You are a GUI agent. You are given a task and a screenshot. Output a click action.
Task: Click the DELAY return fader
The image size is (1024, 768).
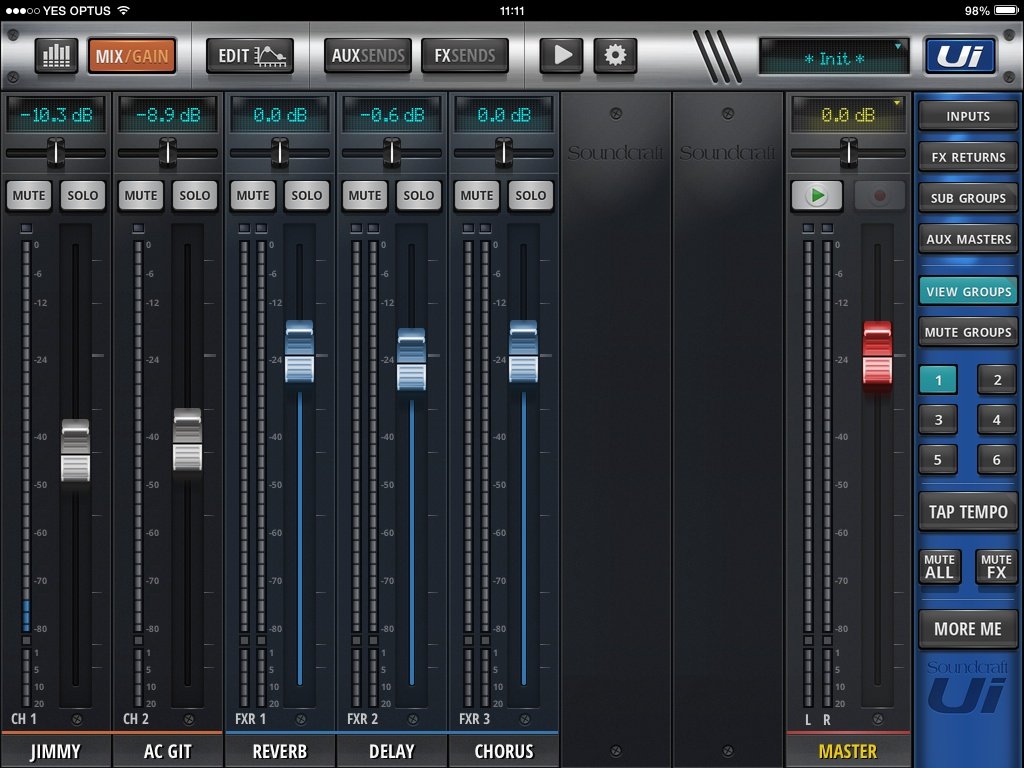411,359
